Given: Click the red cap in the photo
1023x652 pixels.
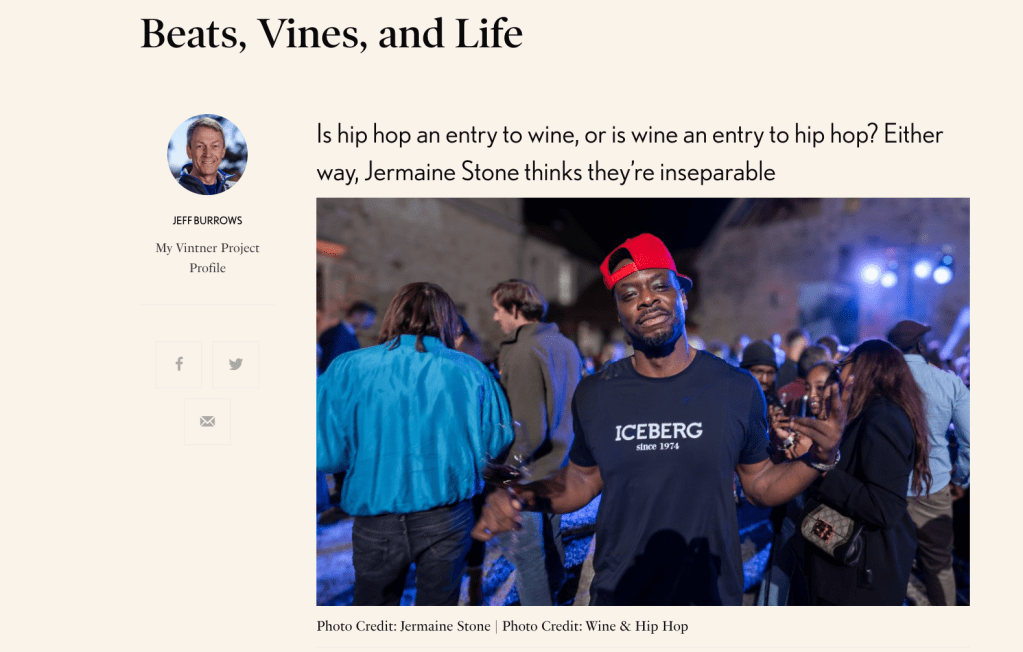Looking at the screenshot, I should point(641,259).
